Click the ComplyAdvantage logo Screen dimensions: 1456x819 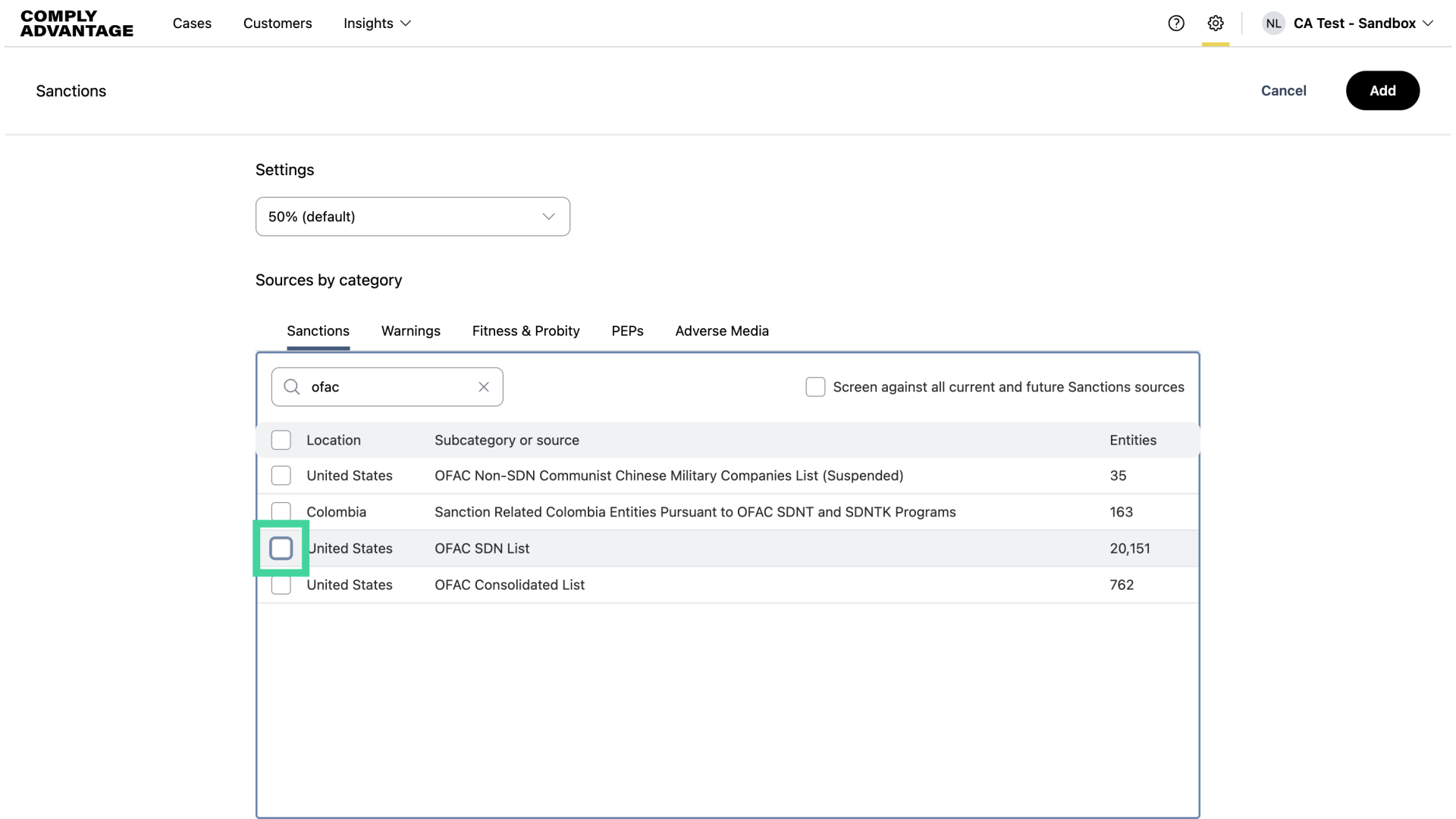[77, 24]
